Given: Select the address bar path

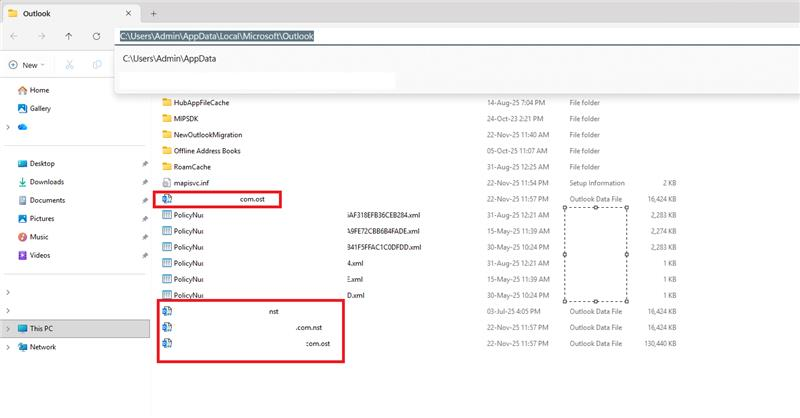Looking at the screenshot, I should pyautogui.click(x=217, y=36).
